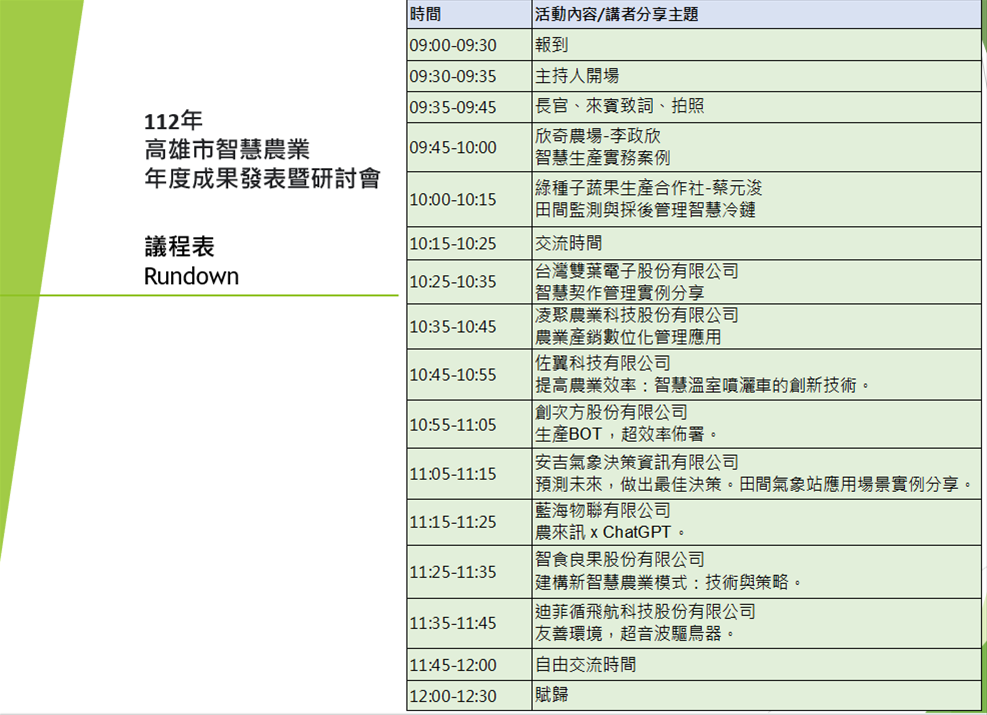Click '長官、來賓致詞、拍照' cell
This screenshot has height=715, width=987.
click(757, 107)
